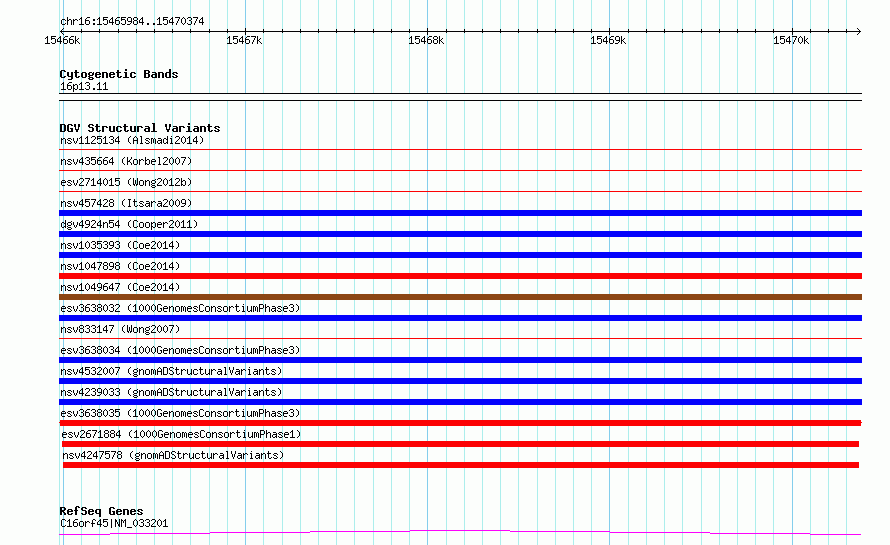The width and height of the screenshot is (890, 545).
Task: Click the thin red line under nsv1125134
Action: [x=460, y=149]
